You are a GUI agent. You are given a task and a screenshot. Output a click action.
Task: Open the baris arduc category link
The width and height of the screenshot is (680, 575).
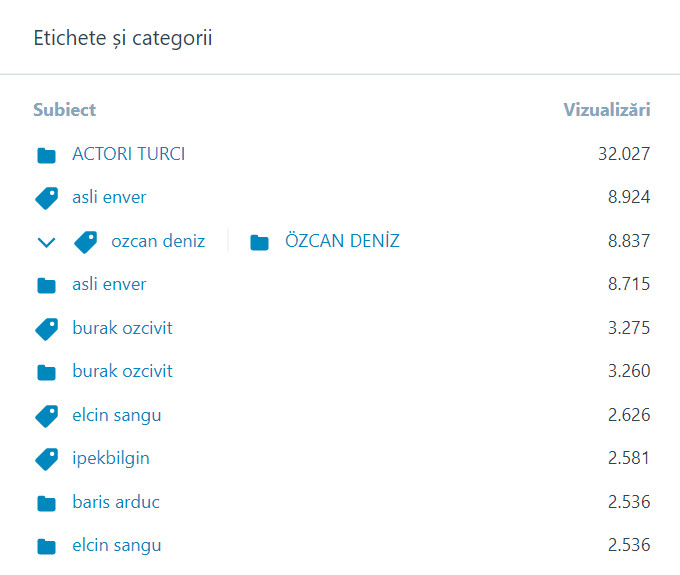pos(116,502)
